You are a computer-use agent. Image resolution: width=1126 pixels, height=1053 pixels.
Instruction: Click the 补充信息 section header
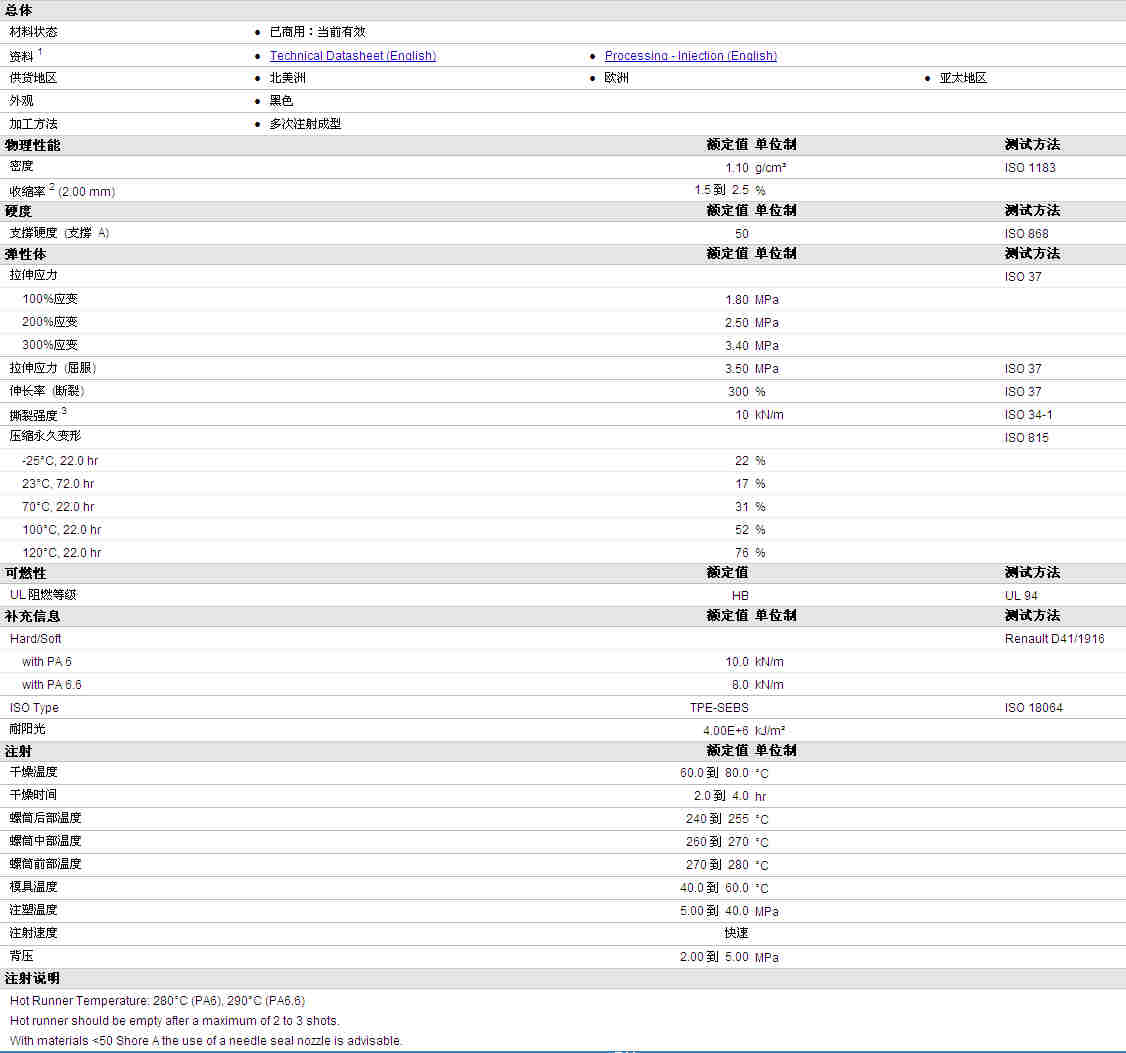[x=32, y=616]
